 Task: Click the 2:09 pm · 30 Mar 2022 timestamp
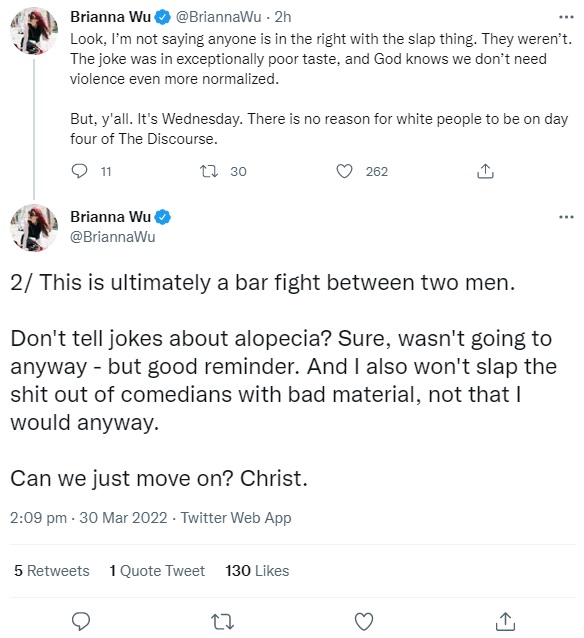coord(89,518)
